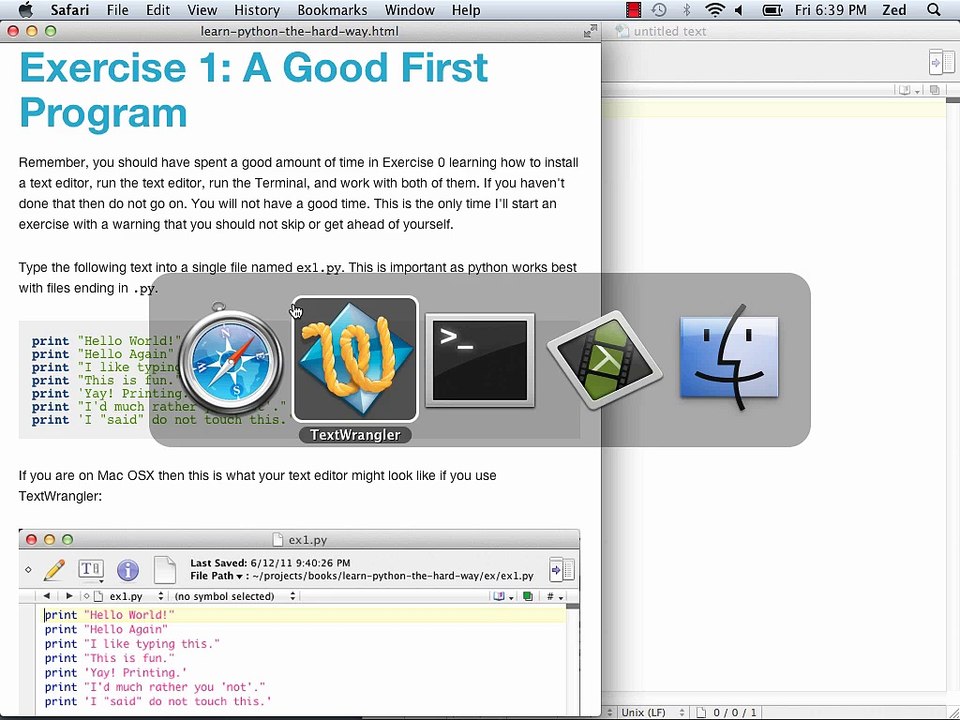Open the book icon menu in untitled text window
The height and width of the screenshot is (720, 960).
909,90
